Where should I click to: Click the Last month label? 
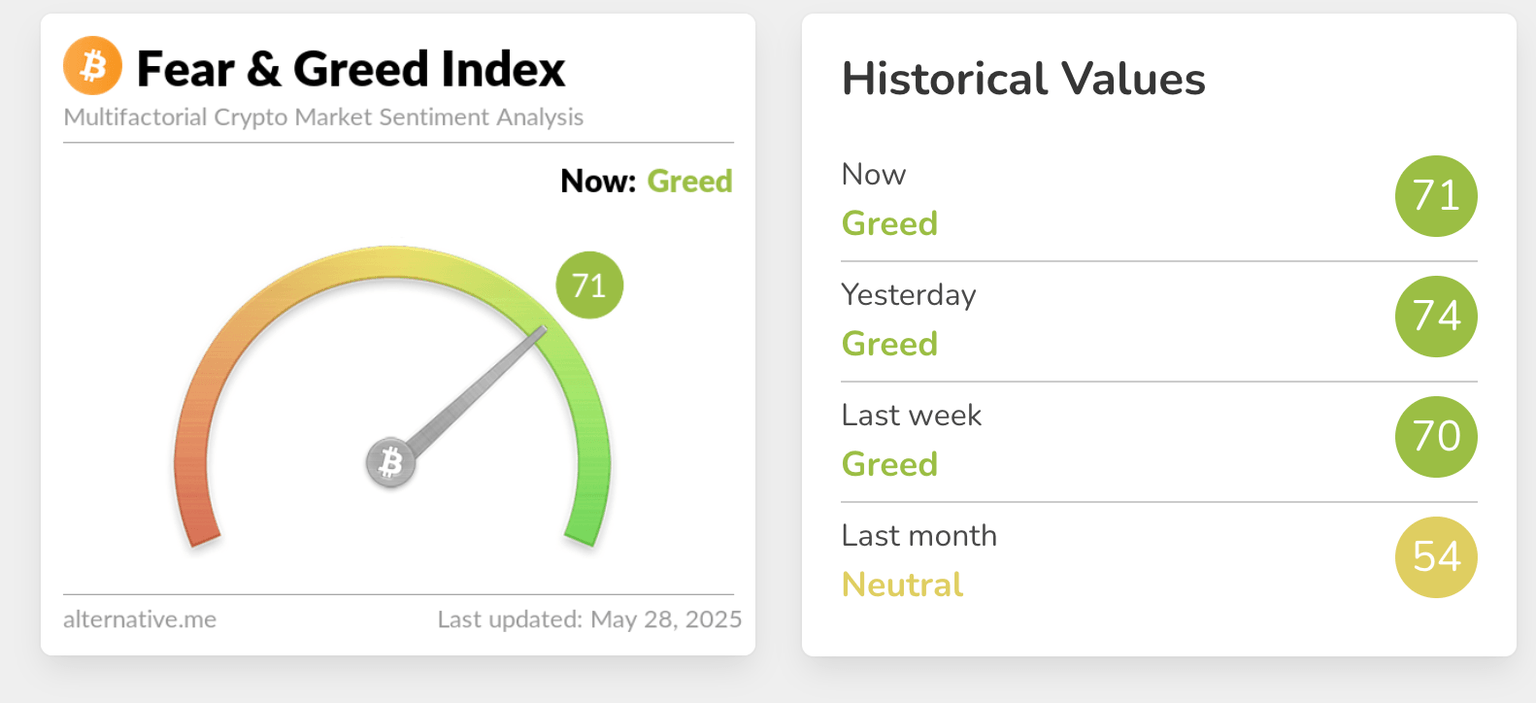click(x=919, y=536)
